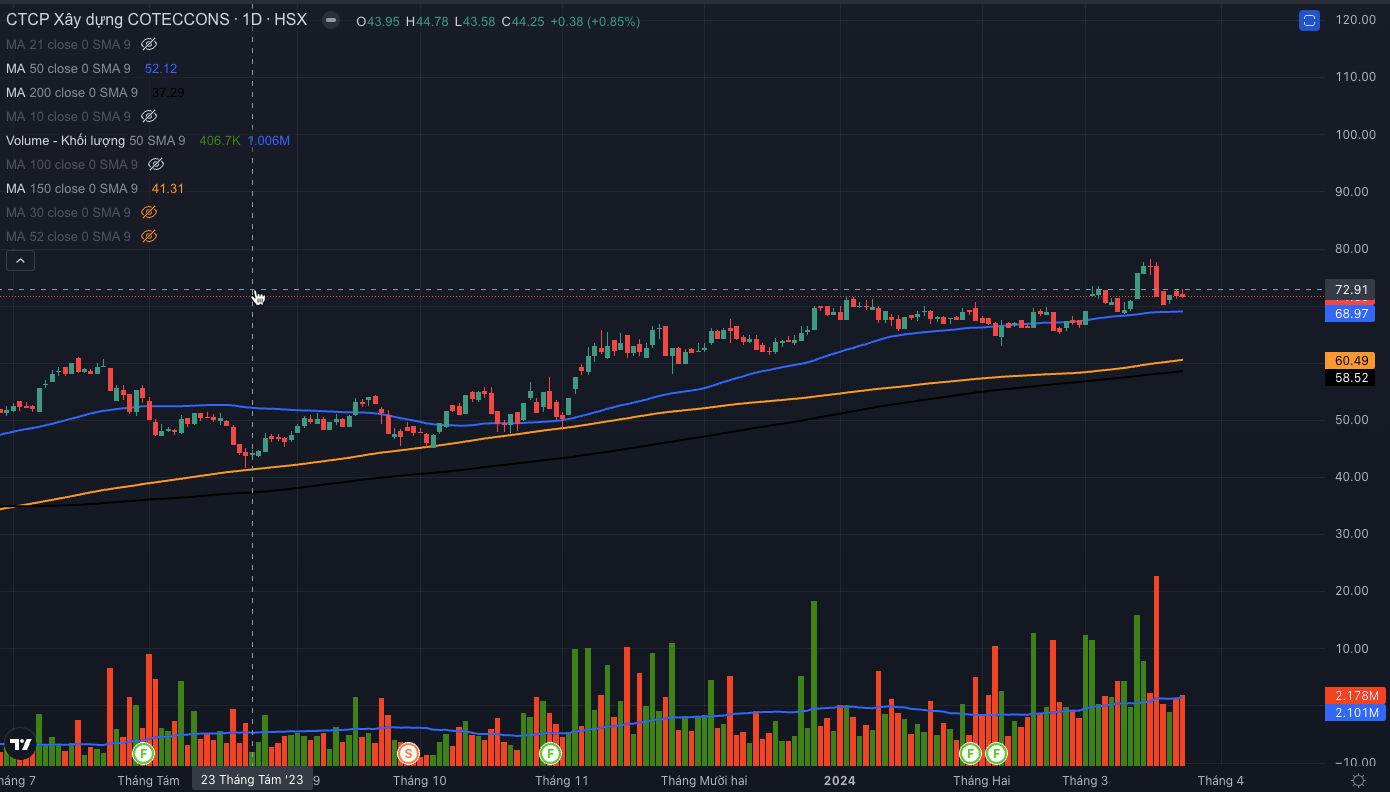Screen dimensions: 1390x792
Task: Select the CTCP Xây dựng COTECCONS symbol title
Action: [x=156, y=21]
